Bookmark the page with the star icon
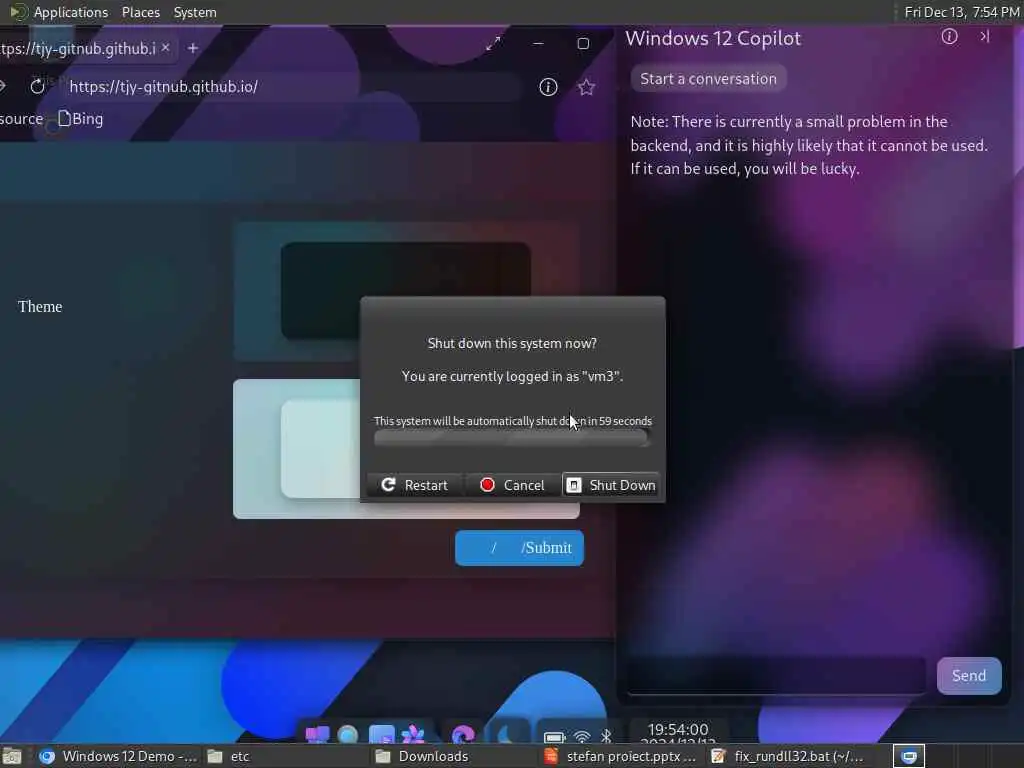The image size is (1024, 768). [x=586, y=87]
